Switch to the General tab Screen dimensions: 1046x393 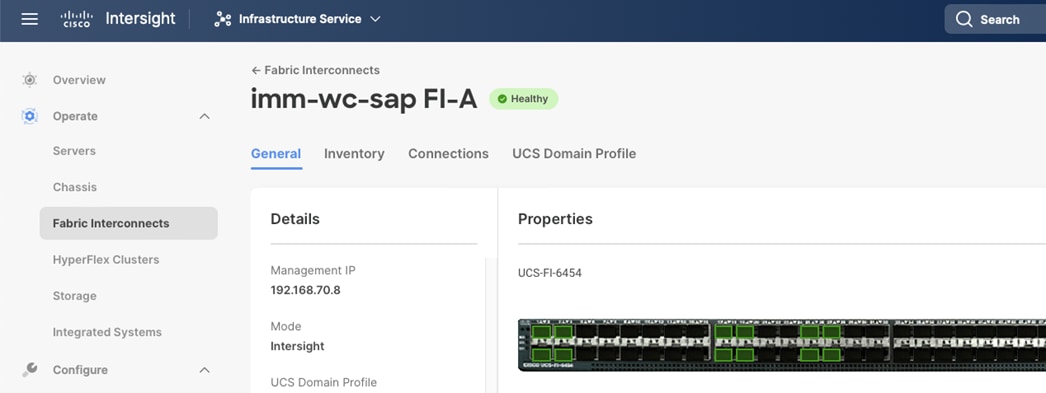pyautogui.click(x=276, y=153)
